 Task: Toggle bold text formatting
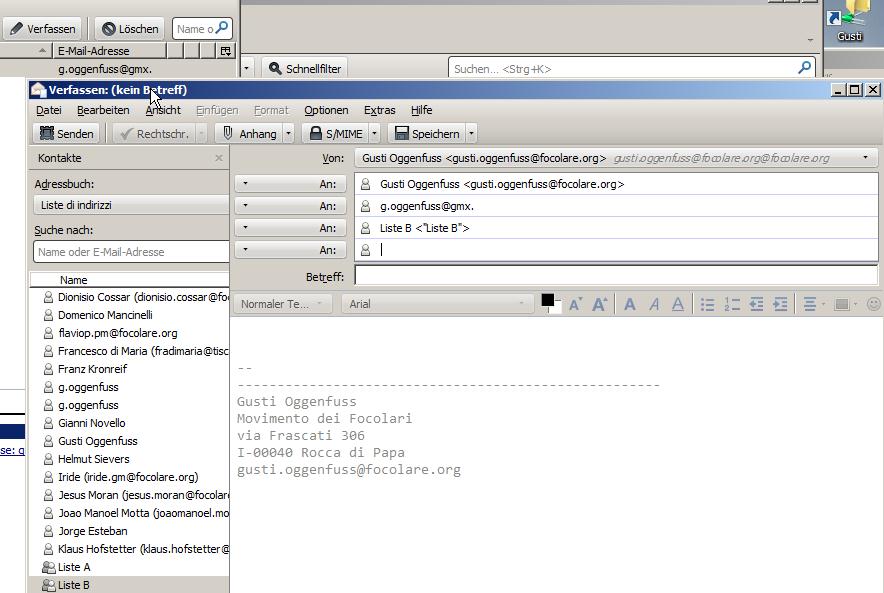click(630, 304)
